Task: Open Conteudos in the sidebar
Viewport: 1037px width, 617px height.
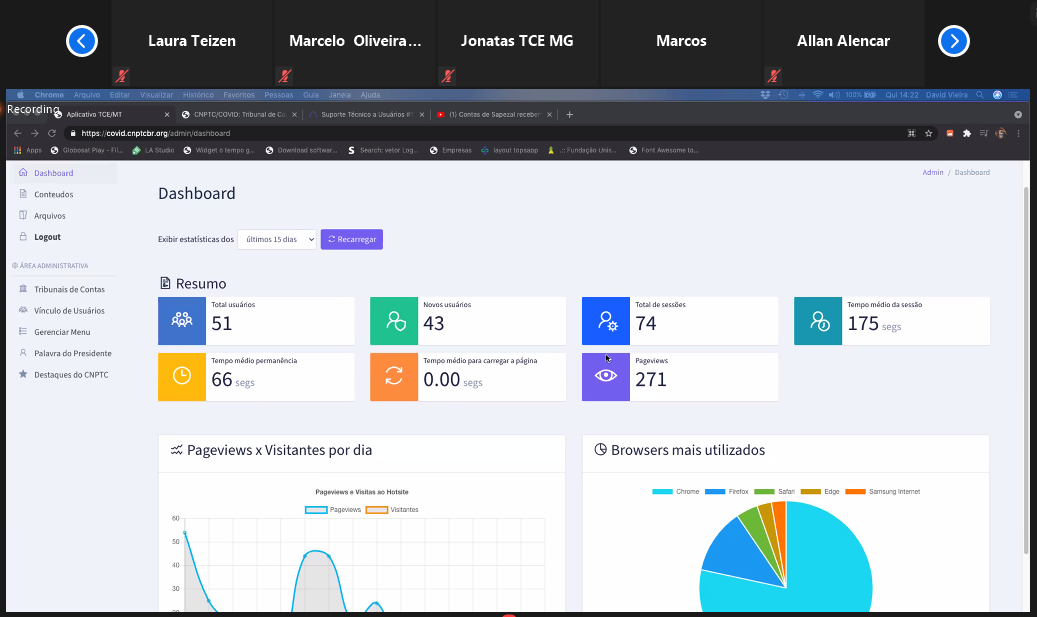Action: (x=54, y=194)
